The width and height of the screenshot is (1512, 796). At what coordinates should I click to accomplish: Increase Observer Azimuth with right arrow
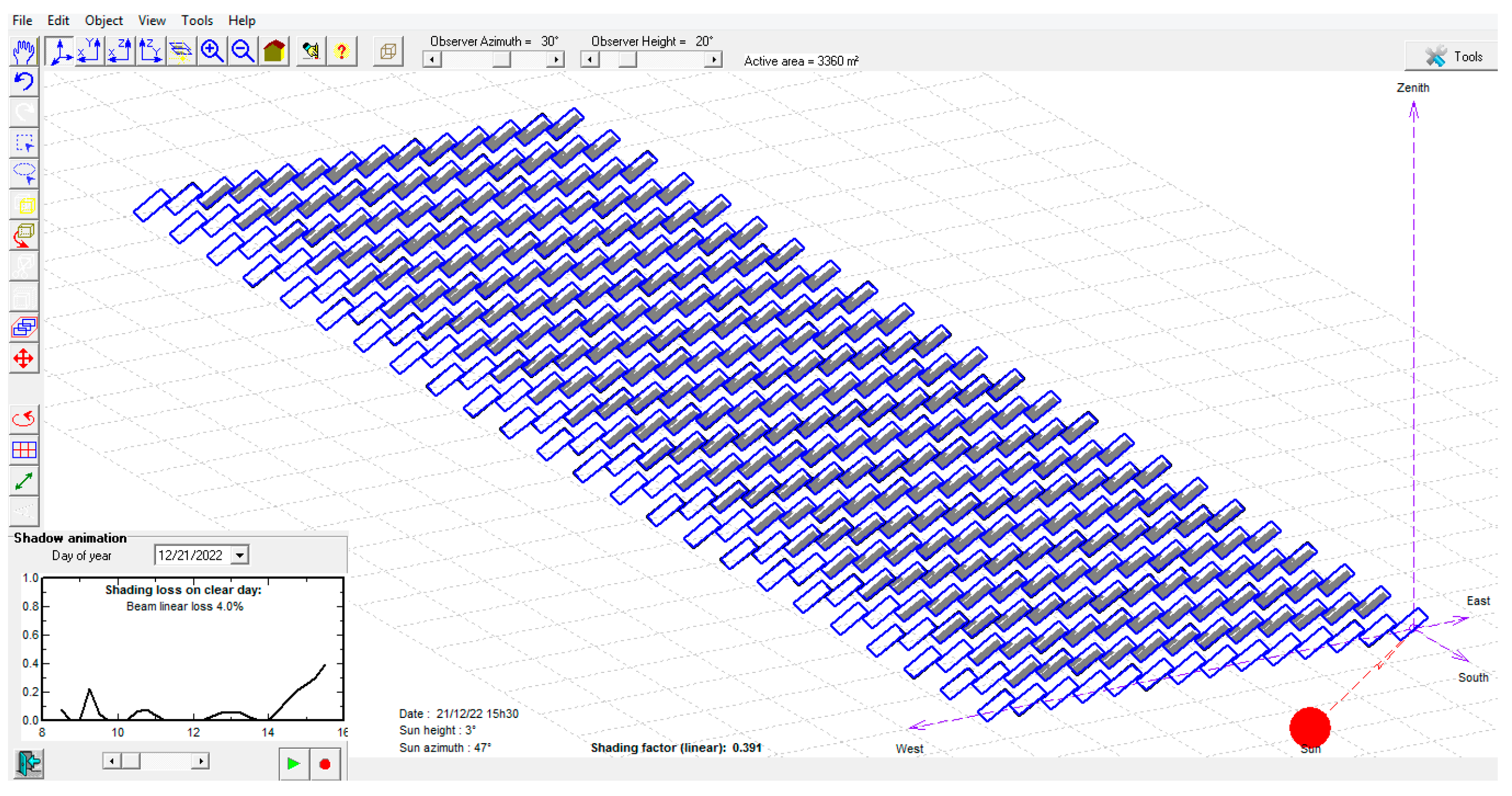click(x=555, y=59)
